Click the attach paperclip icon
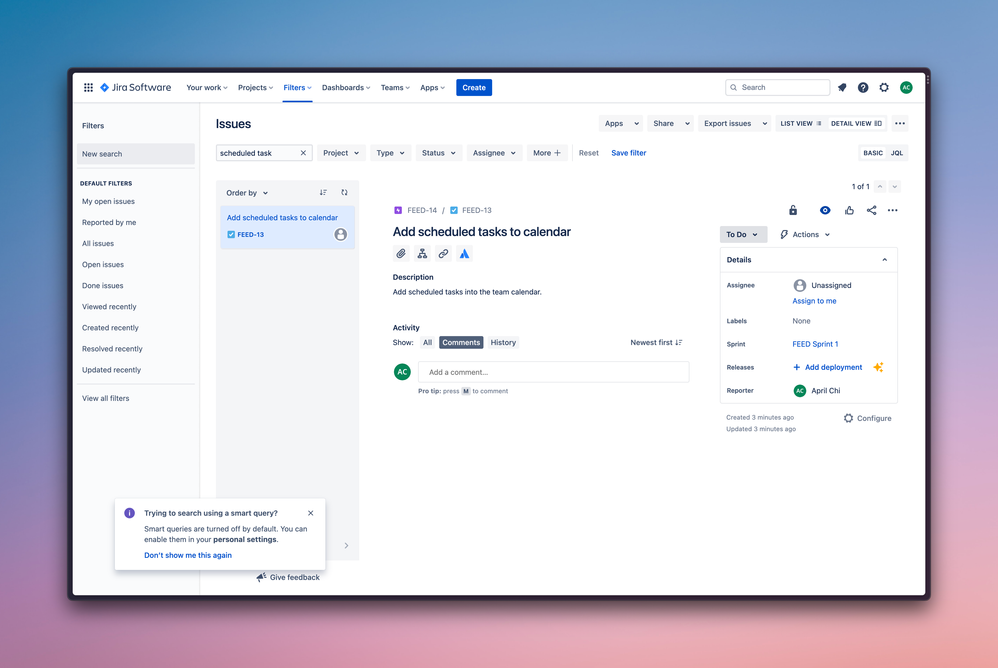998x668 pixels. pos(401,254)
